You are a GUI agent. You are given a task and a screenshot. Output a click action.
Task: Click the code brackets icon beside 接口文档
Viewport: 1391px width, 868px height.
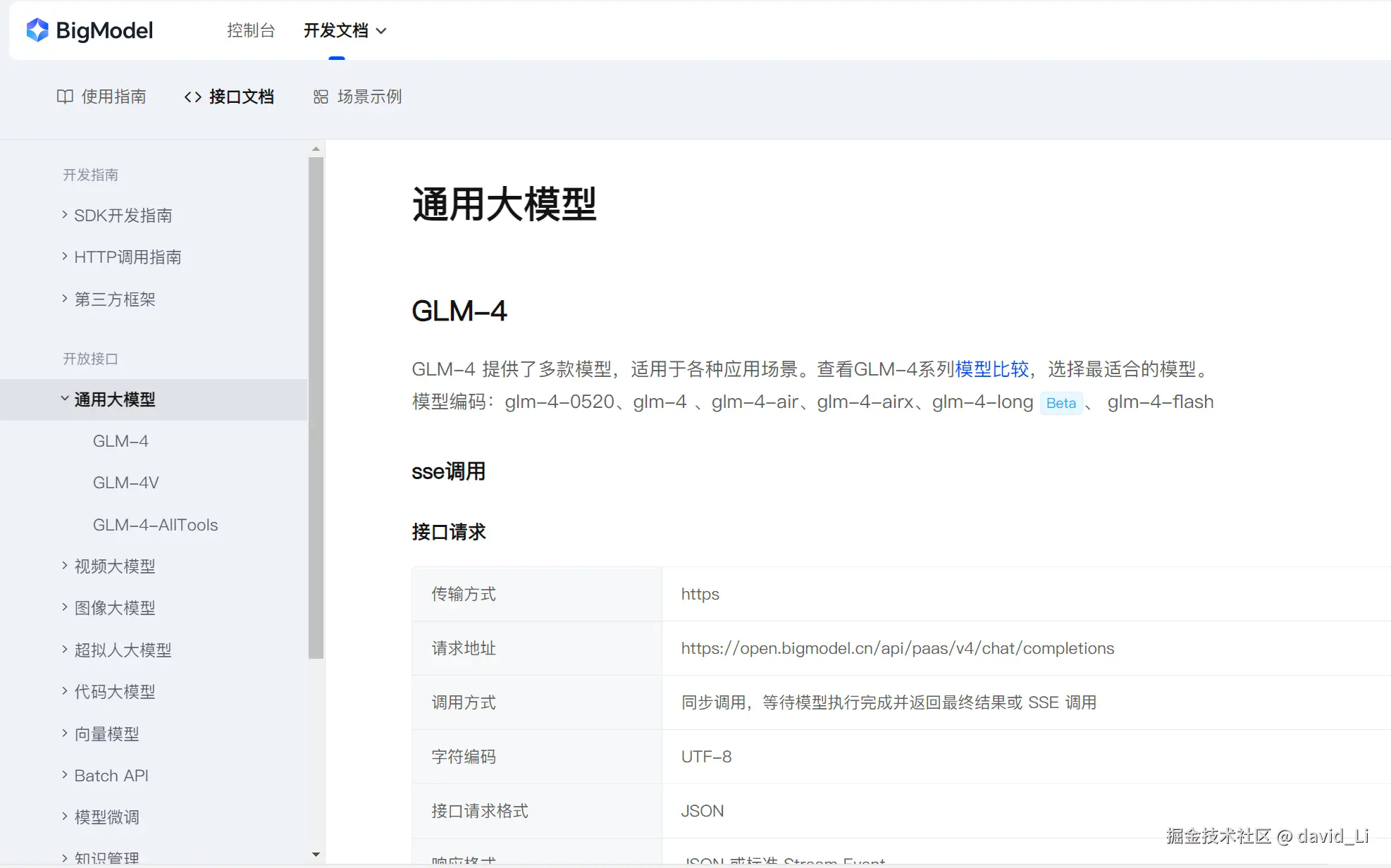pos(192,97)
